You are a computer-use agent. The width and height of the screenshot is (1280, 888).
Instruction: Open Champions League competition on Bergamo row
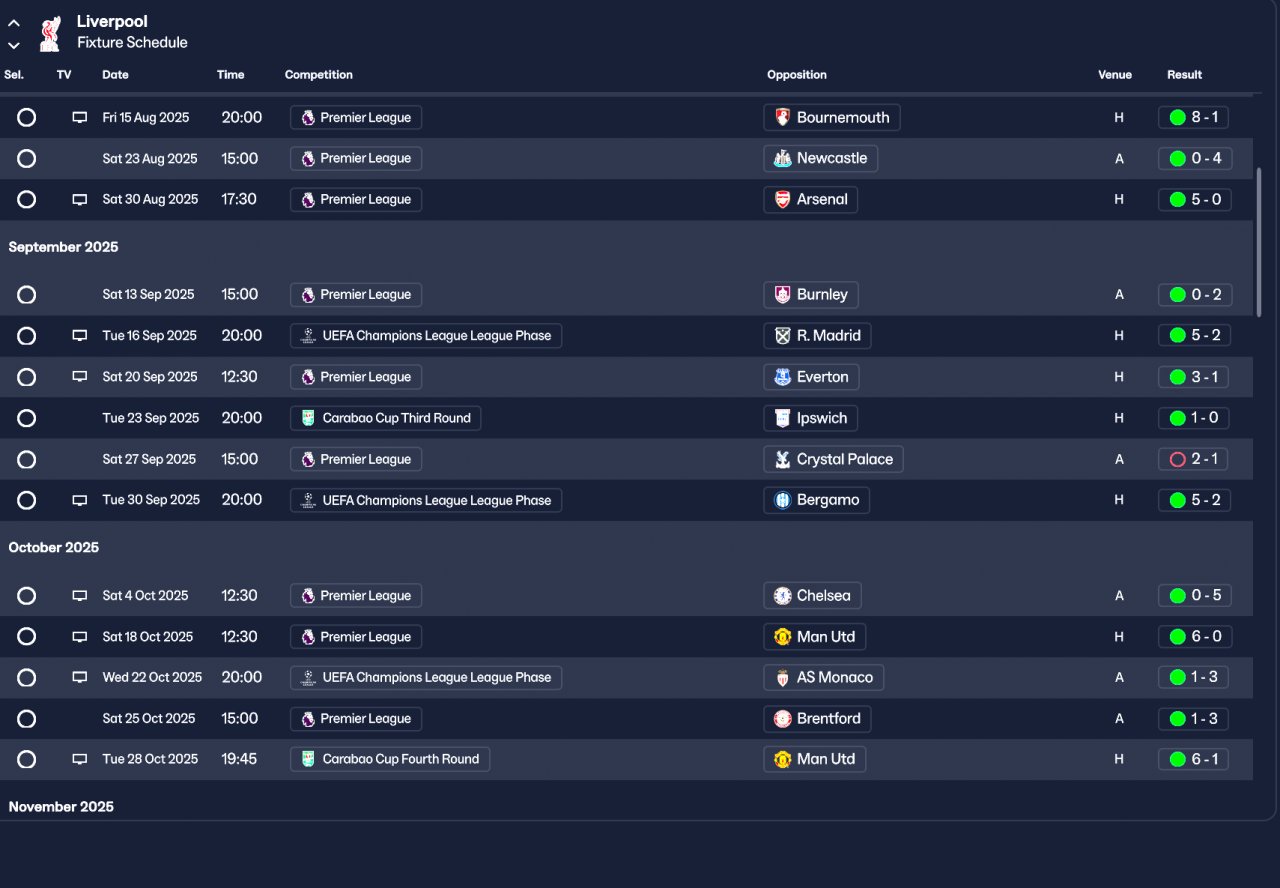coord(426,500)
